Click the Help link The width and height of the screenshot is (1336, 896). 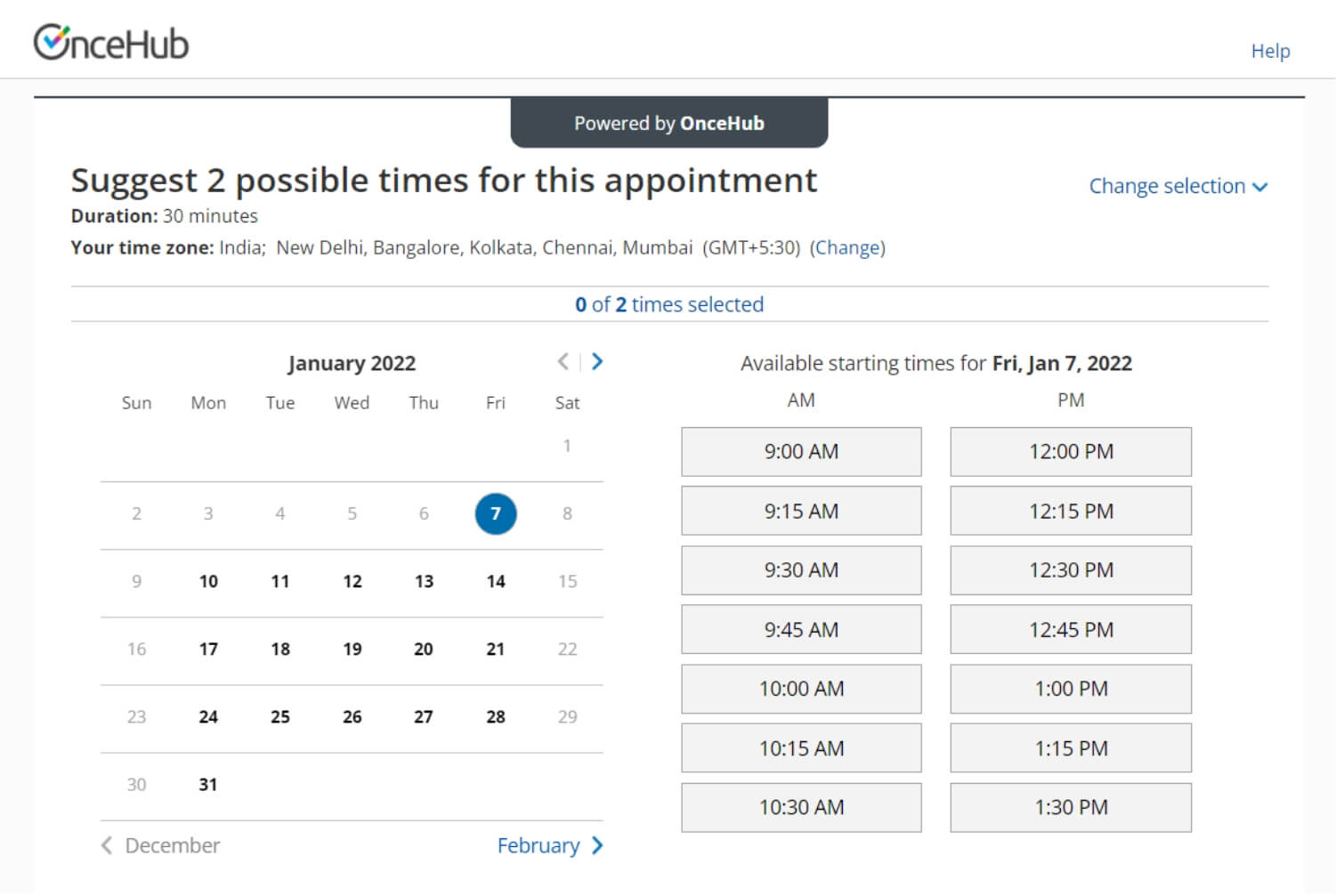coord(1270,51)
